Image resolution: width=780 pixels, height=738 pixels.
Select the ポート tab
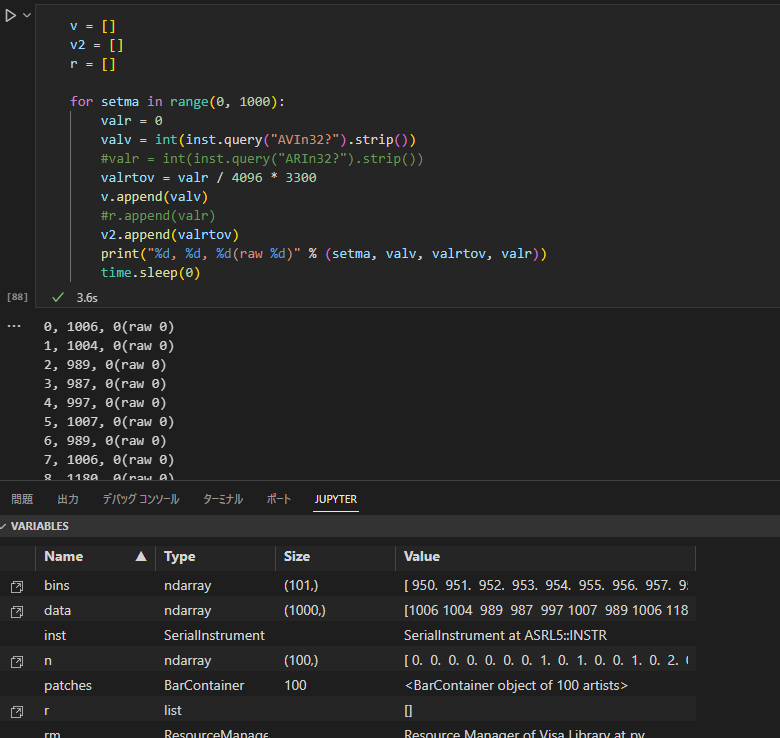[279, 499]
